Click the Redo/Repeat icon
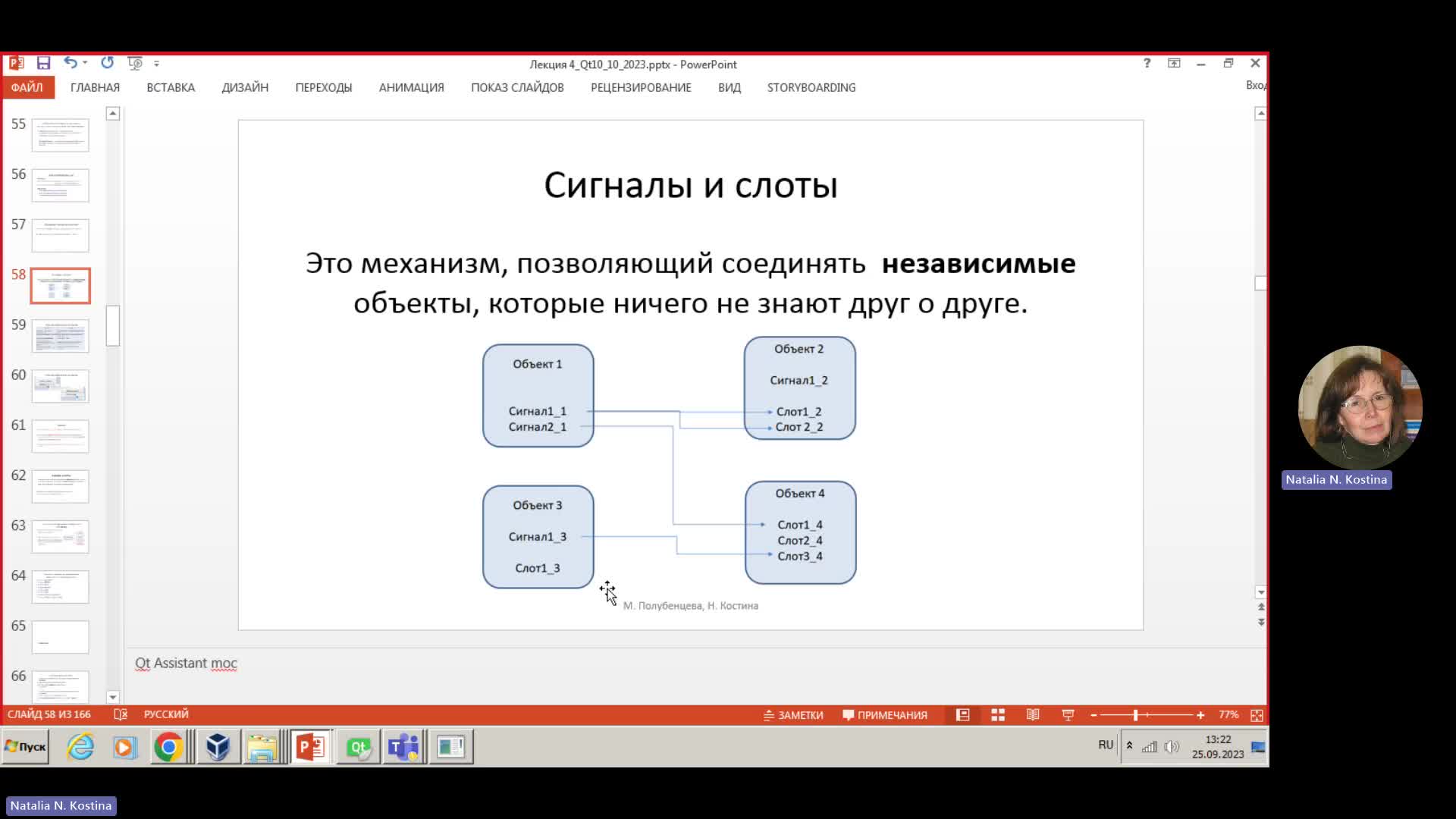This screenshot has width=1456, height=819. pyautogui.click(x=107, y=63)
